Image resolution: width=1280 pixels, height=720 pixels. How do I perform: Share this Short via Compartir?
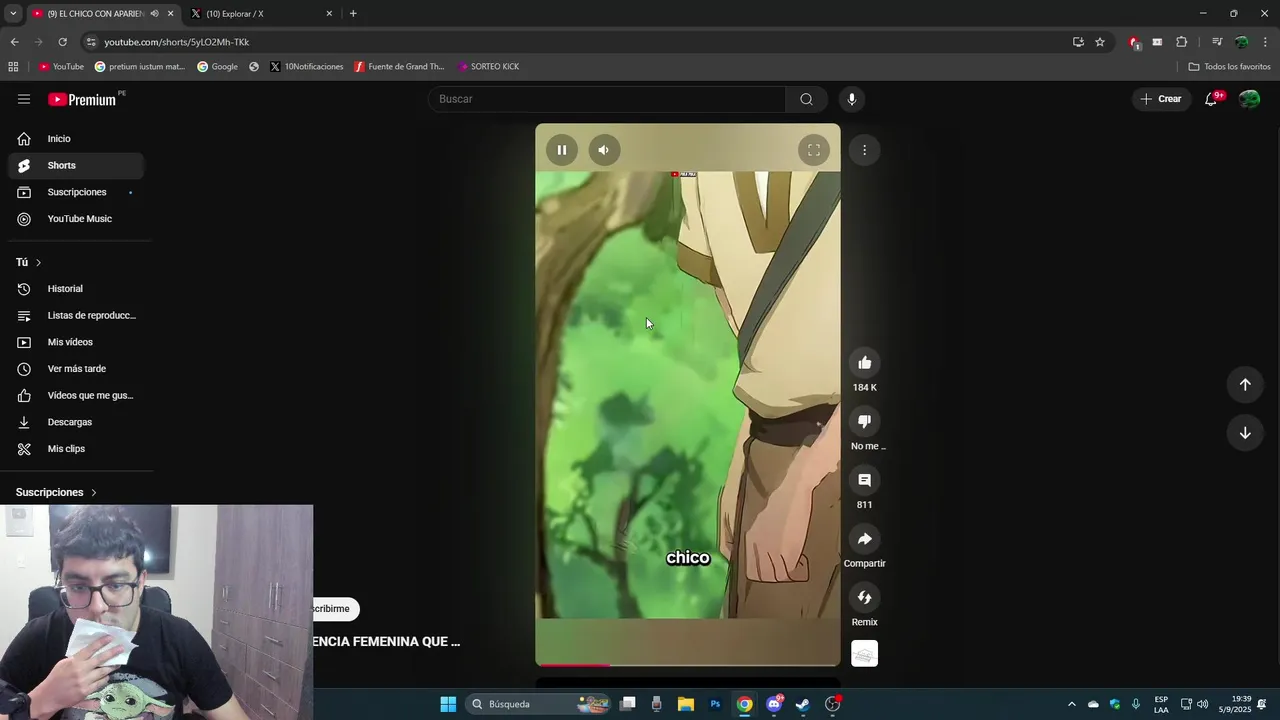click(x=865, y=539)
